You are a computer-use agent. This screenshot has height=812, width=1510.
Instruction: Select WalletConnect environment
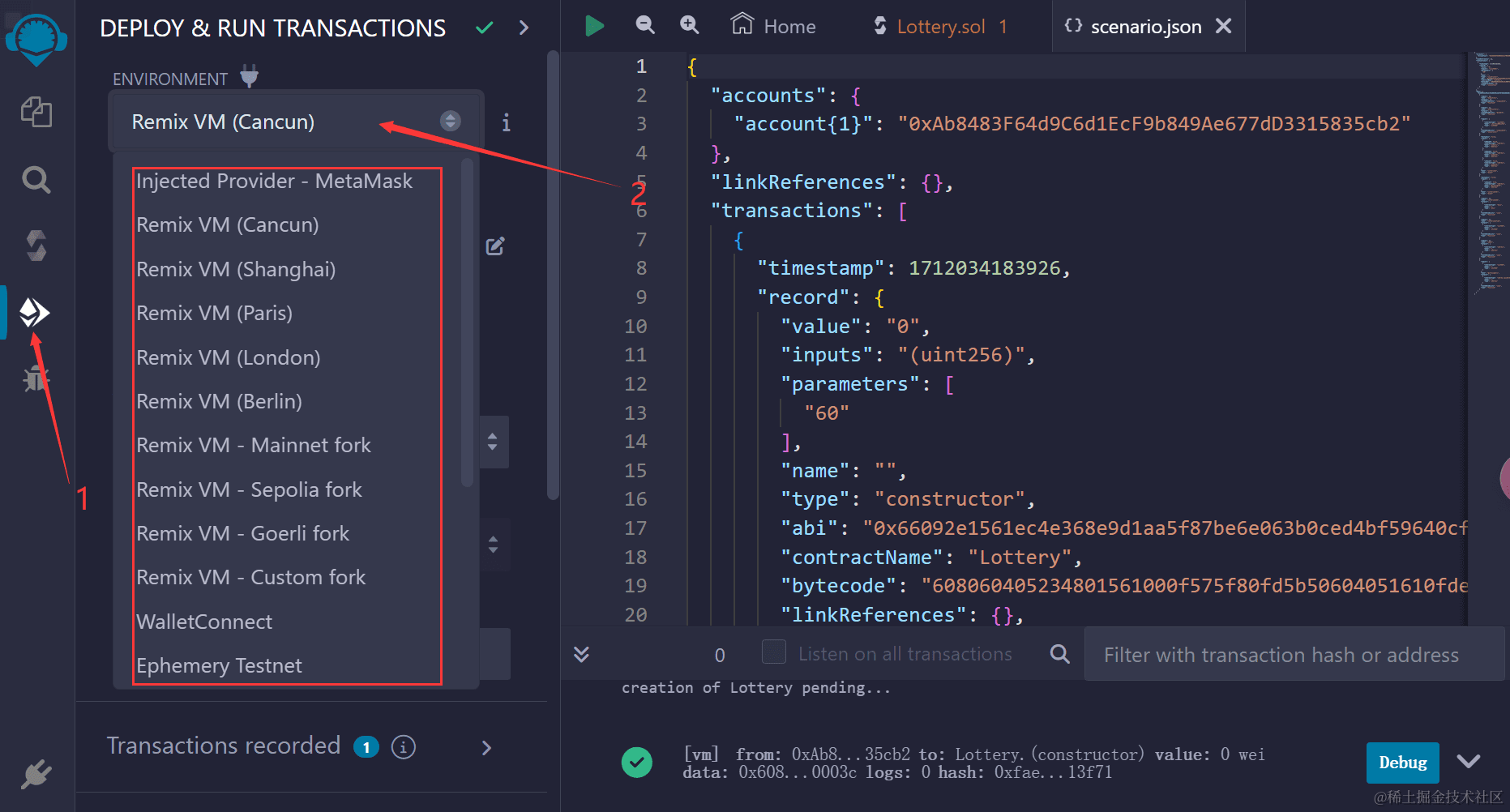[204, 622]
